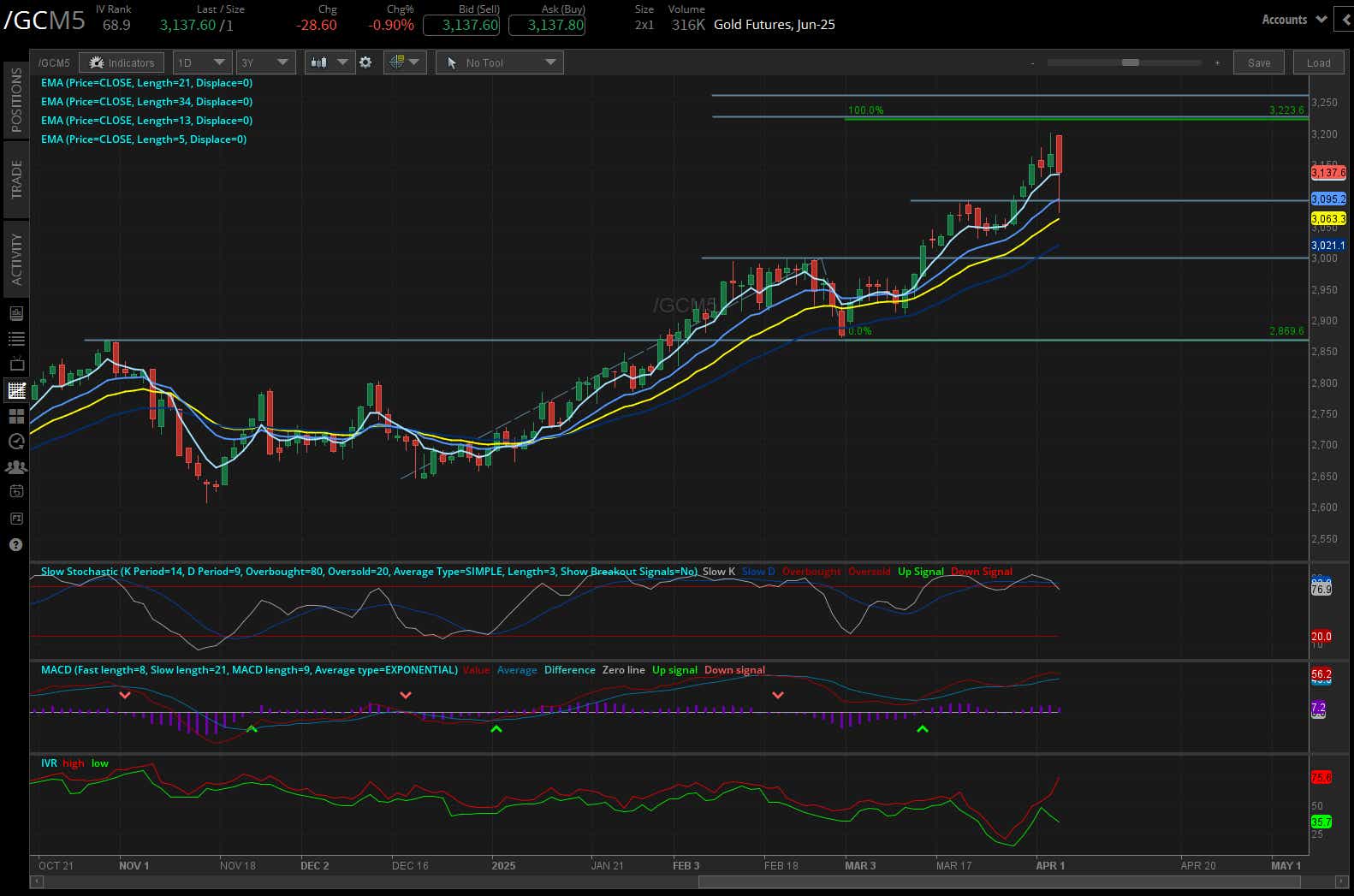Click the IVR high 75.6 value tag
Image resolution: width=1354 pixels, height=896 pixels.
click(x=1321, y=778)
